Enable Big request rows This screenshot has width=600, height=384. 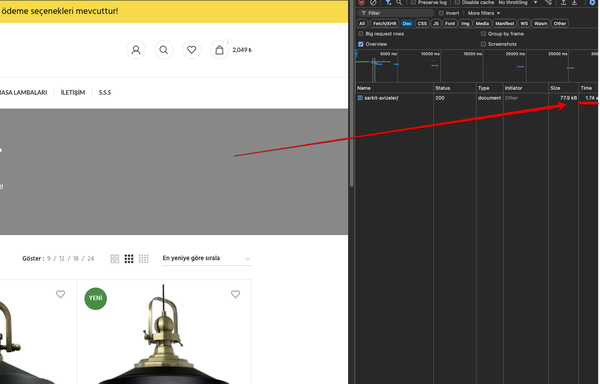pos(360,34)
